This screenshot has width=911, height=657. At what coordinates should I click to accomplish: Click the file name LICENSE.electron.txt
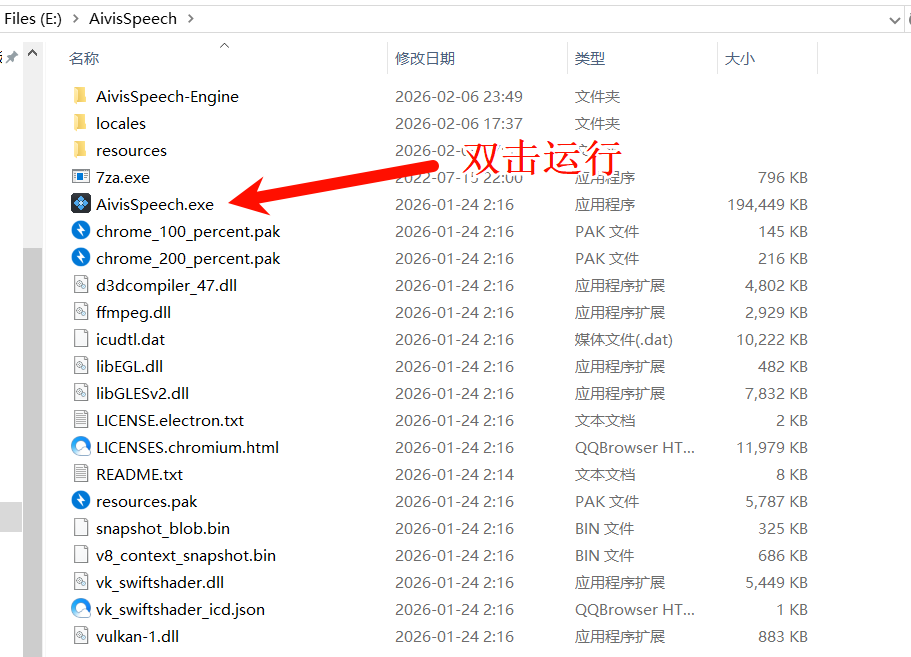click(x=170, y=421)
